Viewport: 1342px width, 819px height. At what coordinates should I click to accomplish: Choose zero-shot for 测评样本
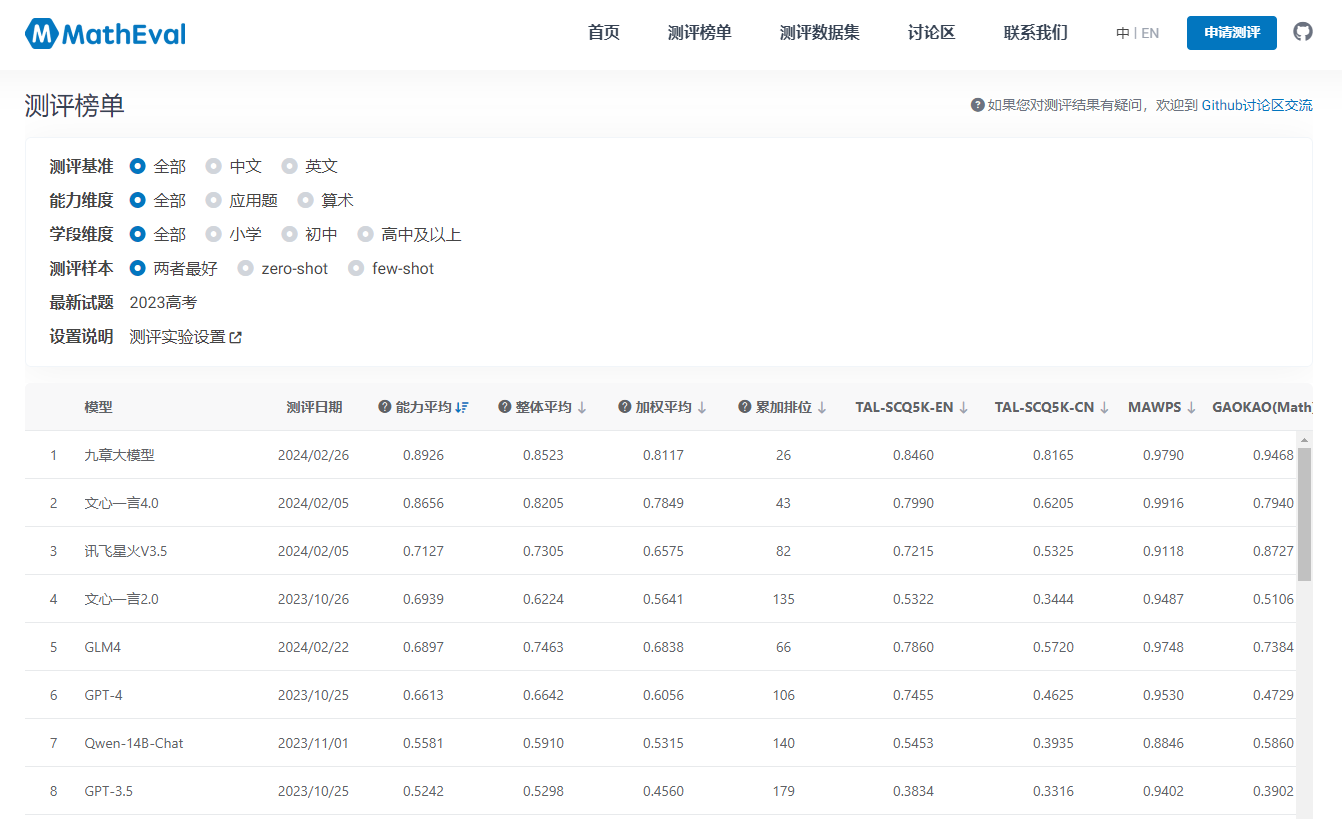[246, 268]
